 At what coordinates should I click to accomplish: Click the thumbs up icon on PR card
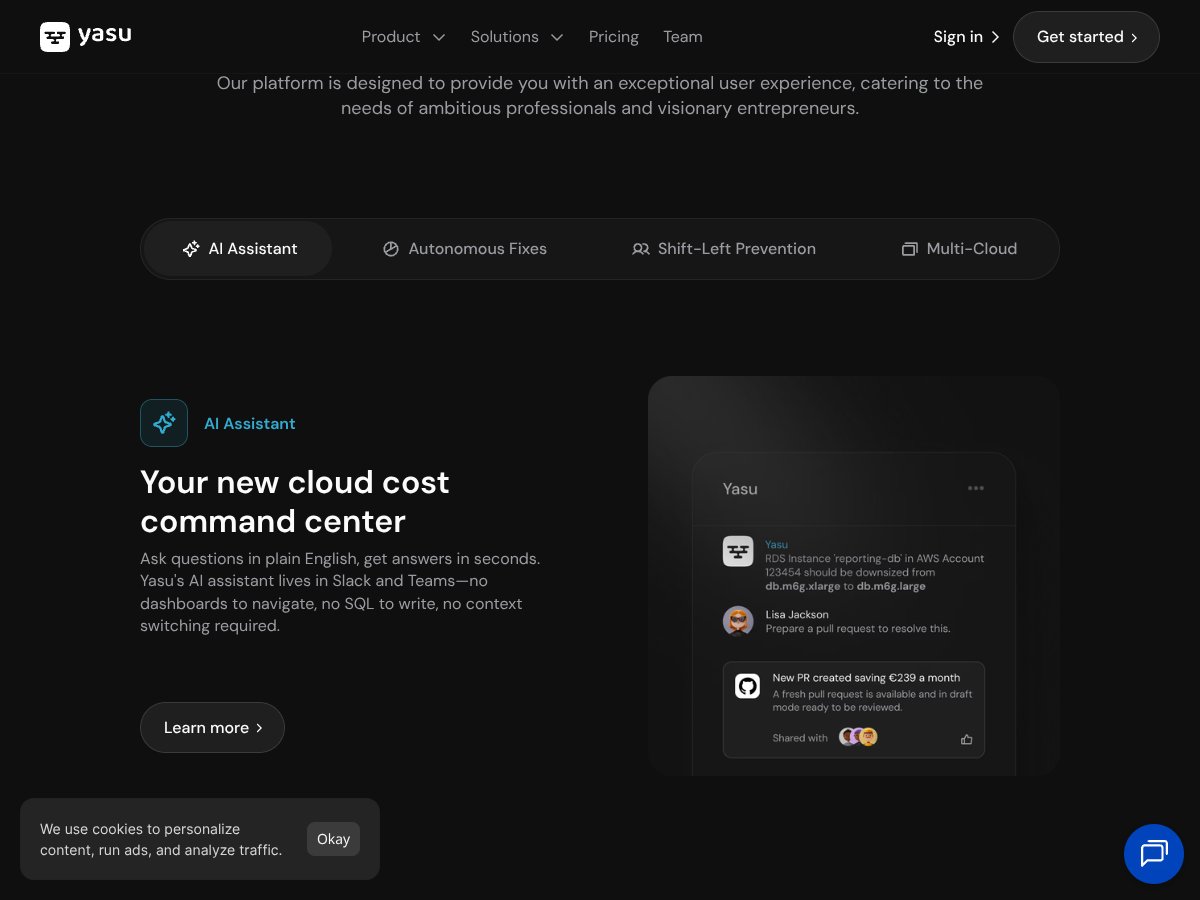click(966, 739)
